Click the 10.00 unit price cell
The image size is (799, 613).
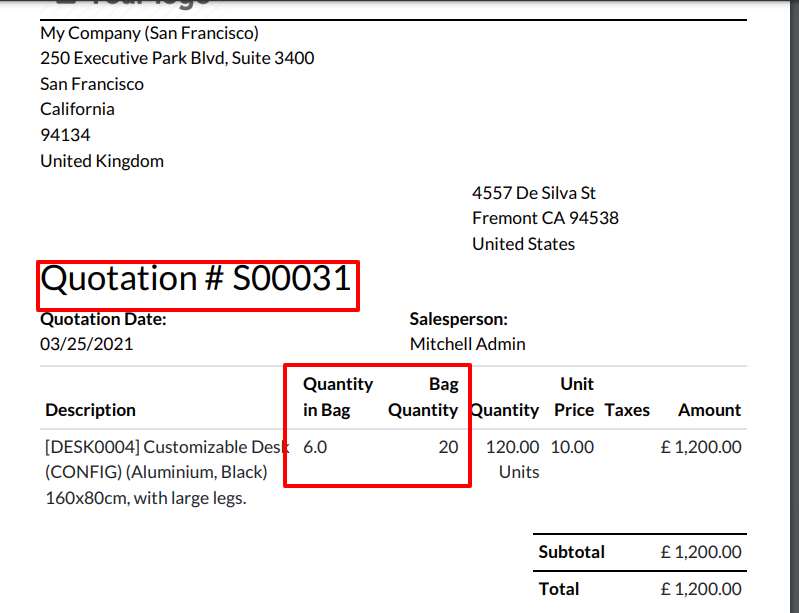[x=572, y=447]
